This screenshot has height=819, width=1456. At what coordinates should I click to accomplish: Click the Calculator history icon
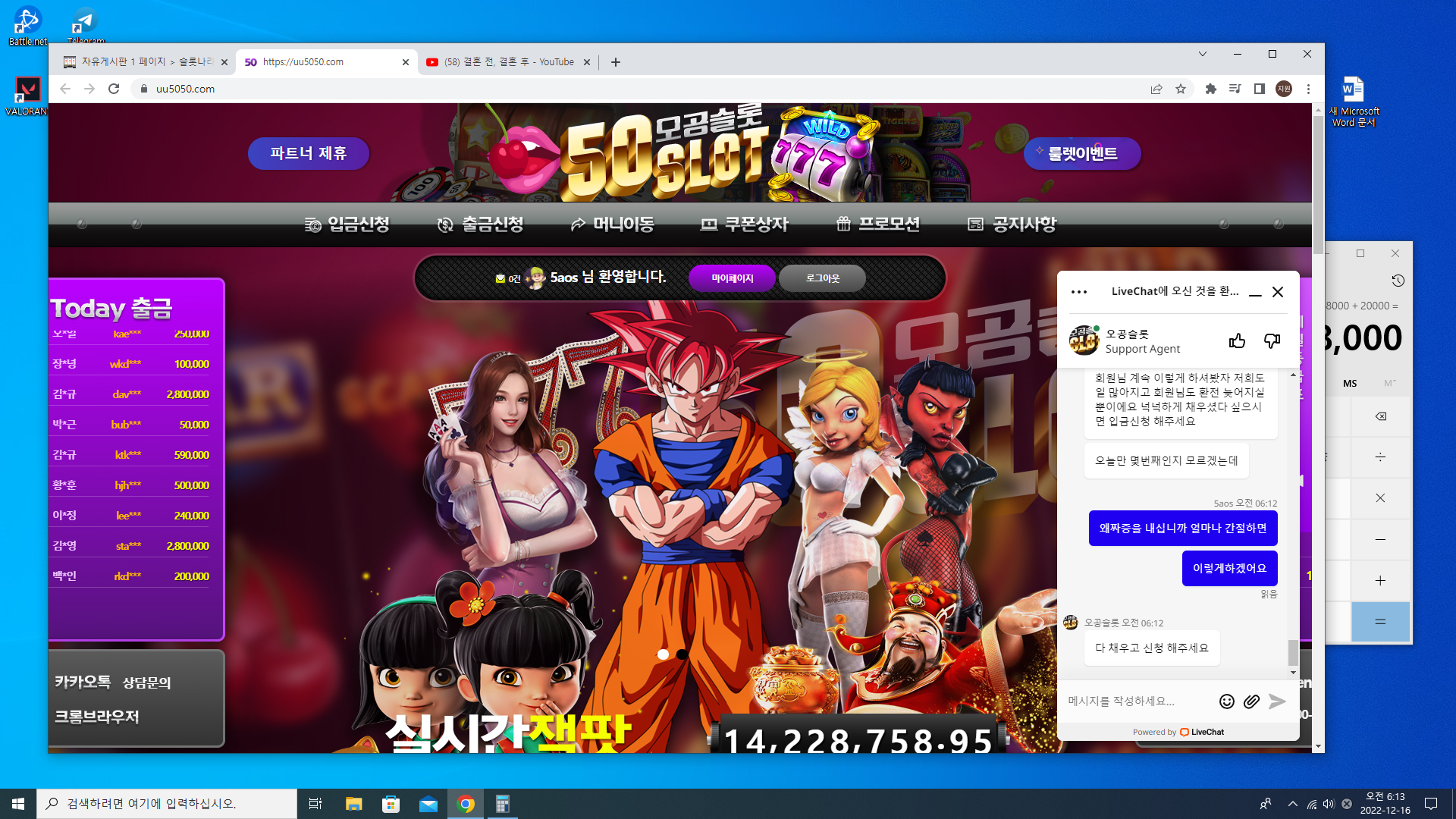tap(1398, 281)
